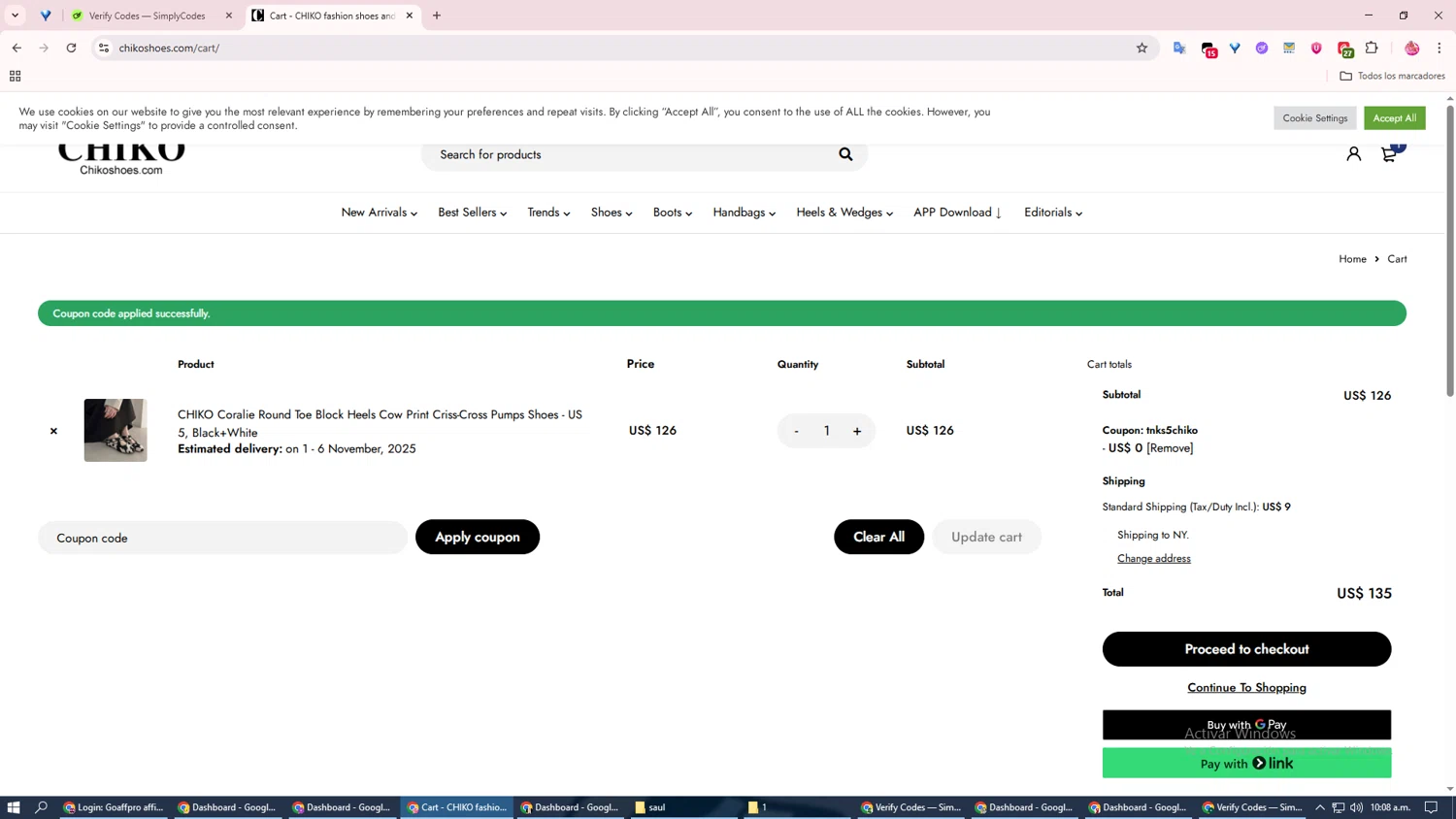
Task: Remove the tnks5chiko coupon
Action: [x=1170, y=448]
